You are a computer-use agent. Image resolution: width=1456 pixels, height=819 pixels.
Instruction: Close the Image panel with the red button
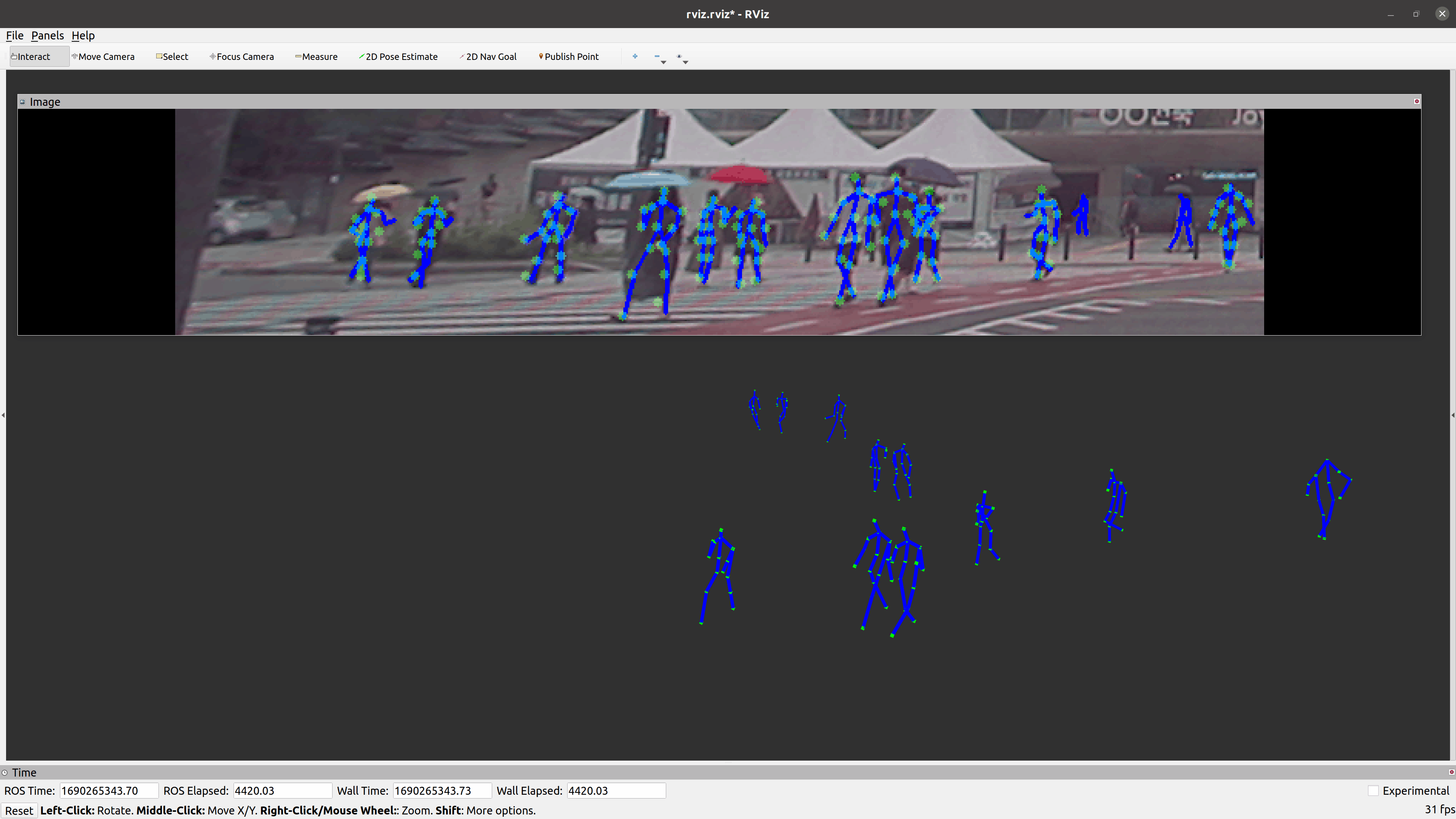[x=1417, y=102]
